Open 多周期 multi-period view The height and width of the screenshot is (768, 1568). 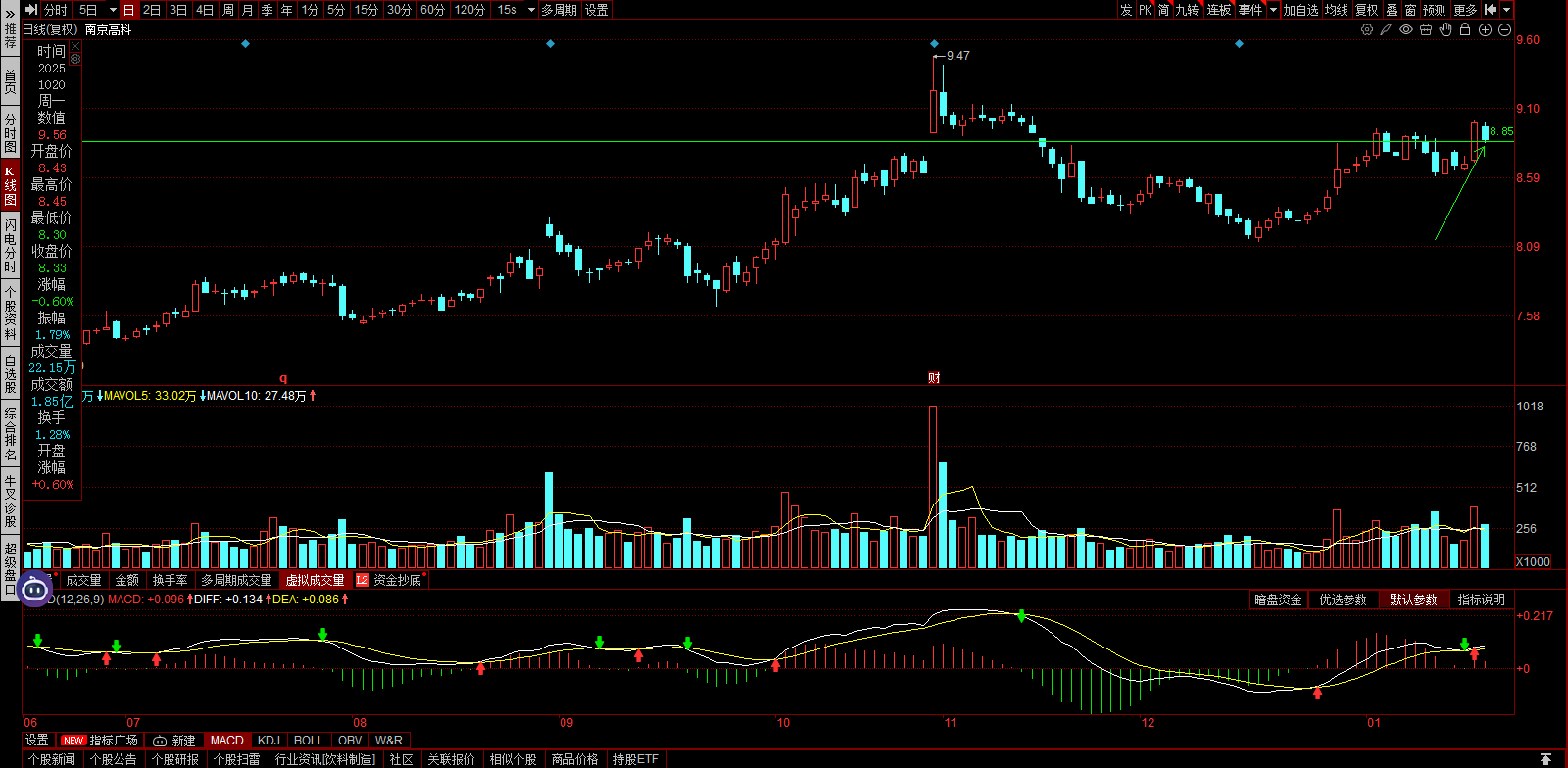[559, 10]
